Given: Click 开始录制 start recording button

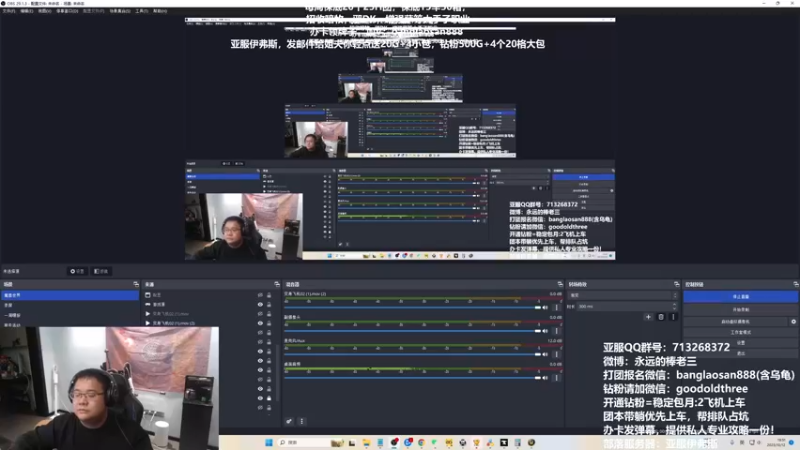Looking at the screenshot, I should click(x=740, y=310).
